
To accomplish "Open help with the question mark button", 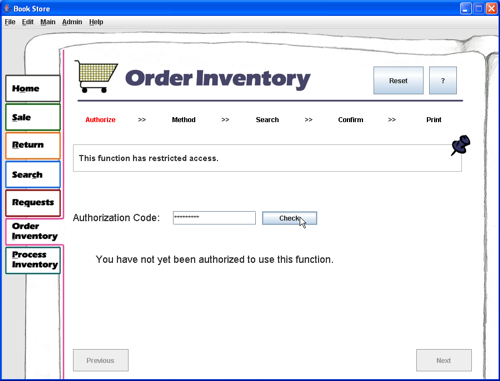I will [443, 80].
